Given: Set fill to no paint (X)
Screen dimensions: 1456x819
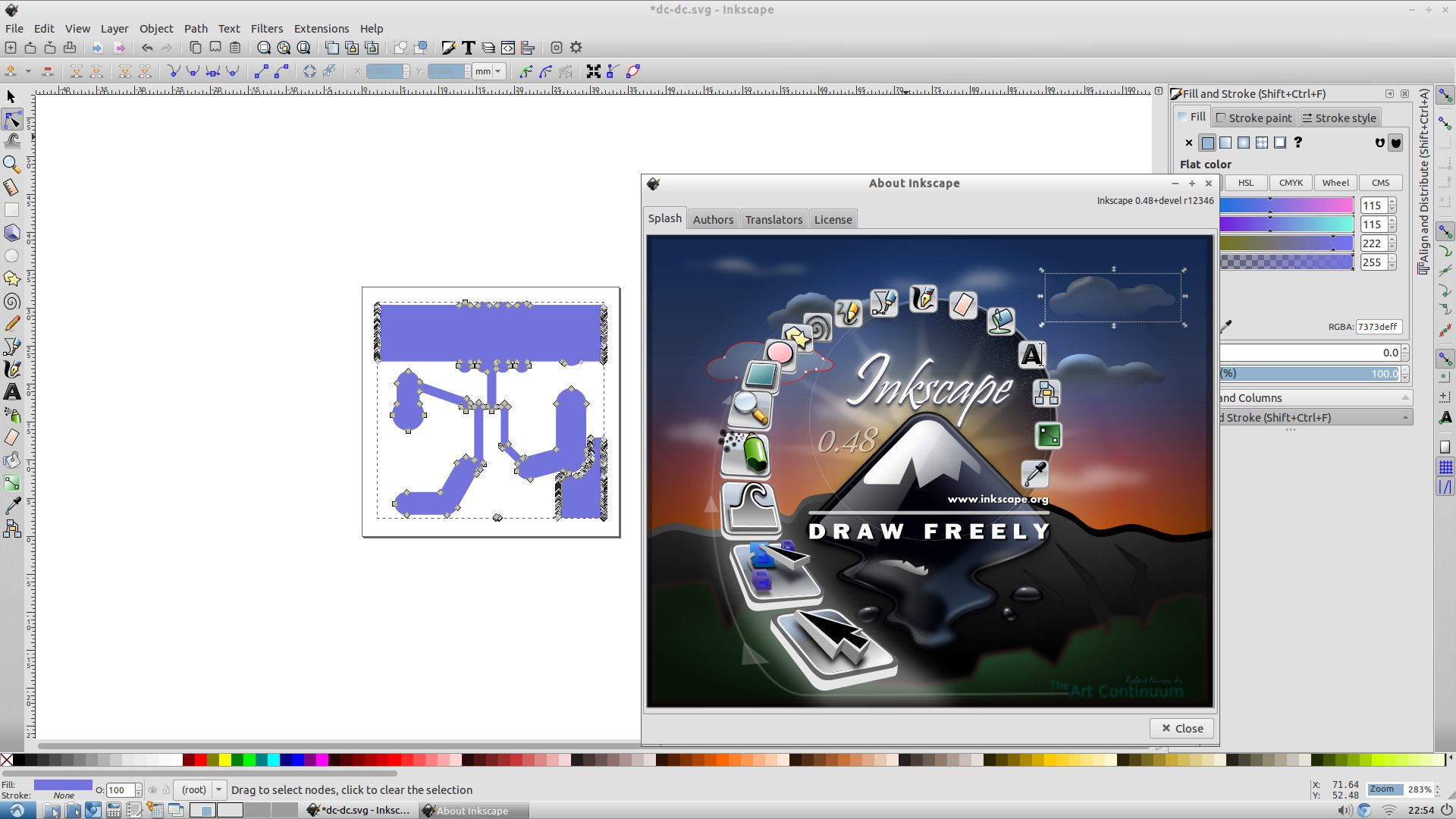Looking at the screenshot, I should coord(1188,143).
